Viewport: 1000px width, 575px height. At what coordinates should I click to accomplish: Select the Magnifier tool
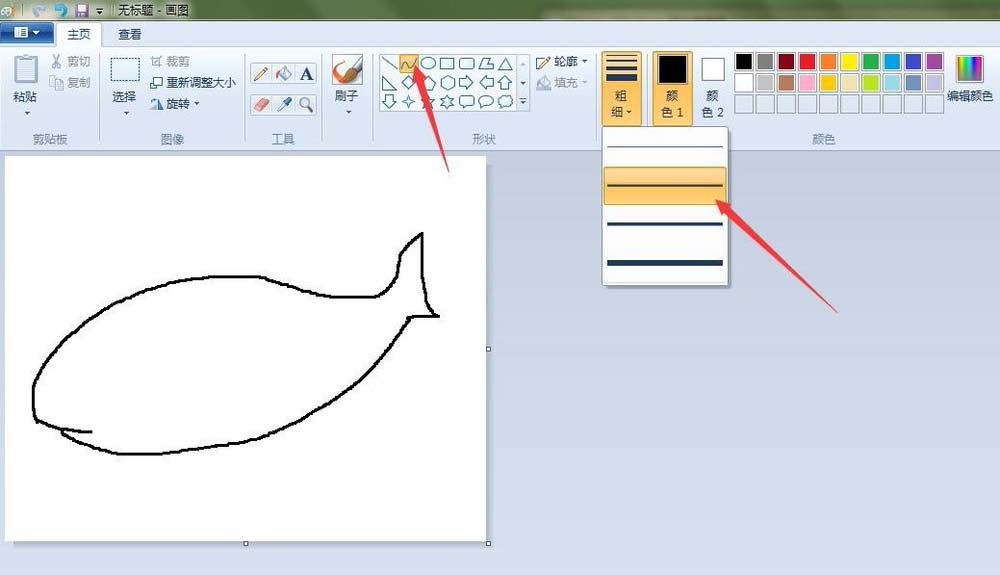(307, 104)
